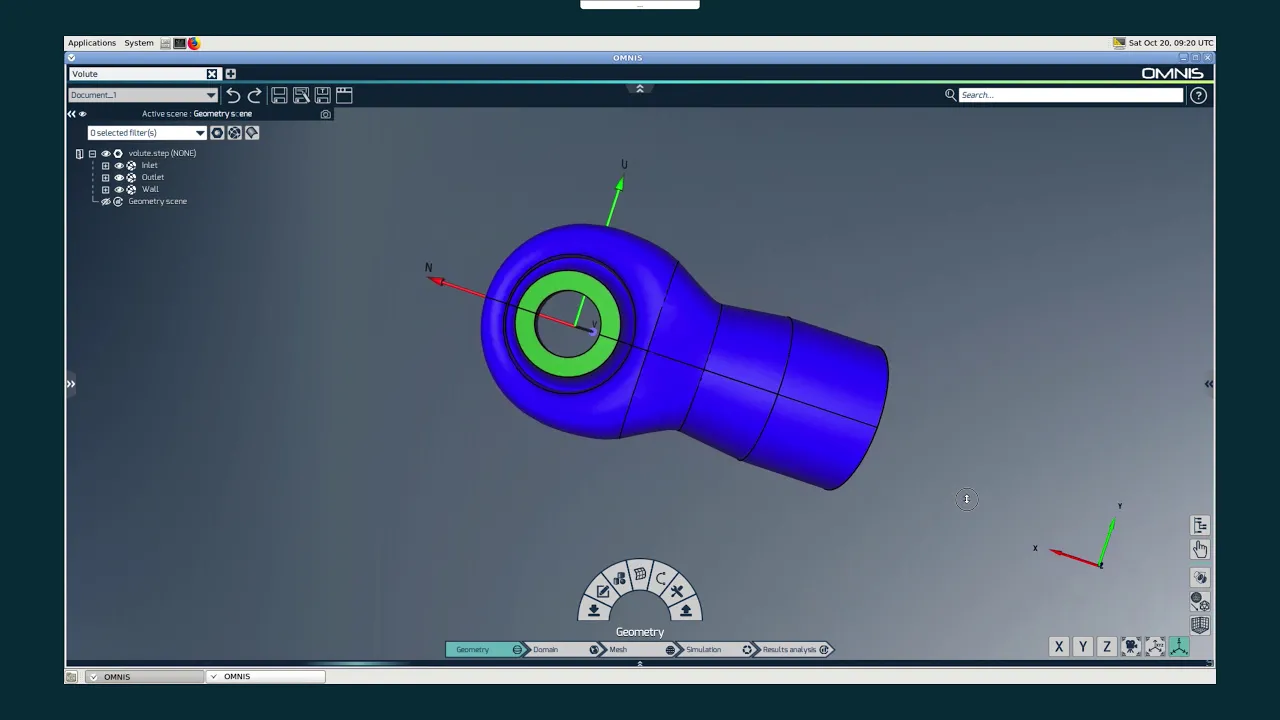Show the Geometry scene via crossed eye icon

click(105, 201)
